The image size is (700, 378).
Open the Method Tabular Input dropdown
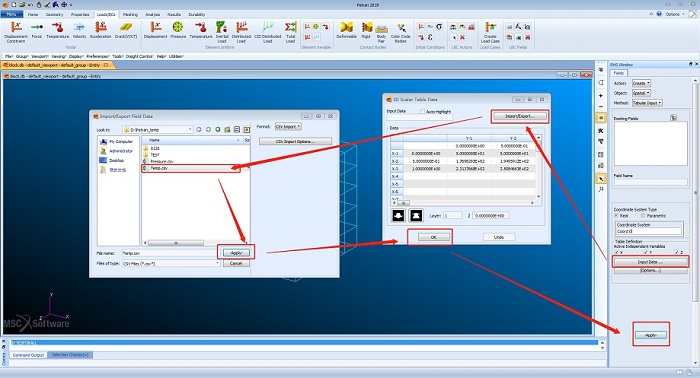coord(647,103)
